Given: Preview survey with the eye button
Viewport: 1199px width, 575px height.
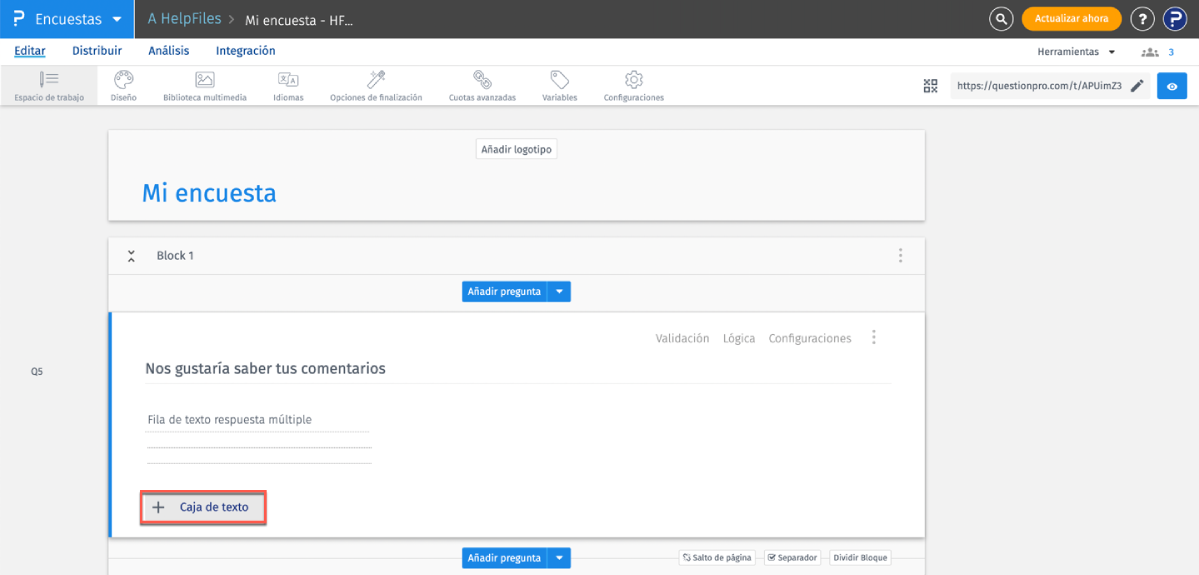Looking at the screenshot, I should pos(1172,86).
